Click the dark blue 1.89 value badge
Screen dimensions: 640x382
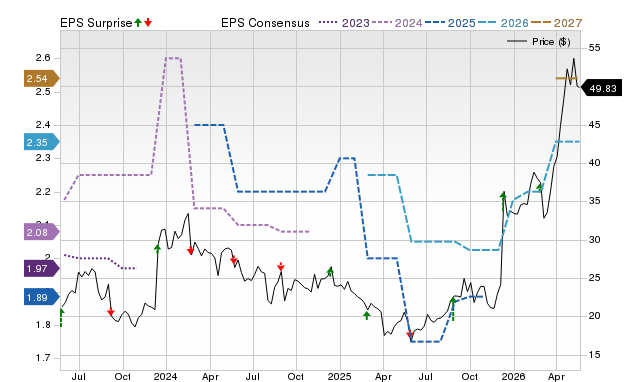pos(42,298)
